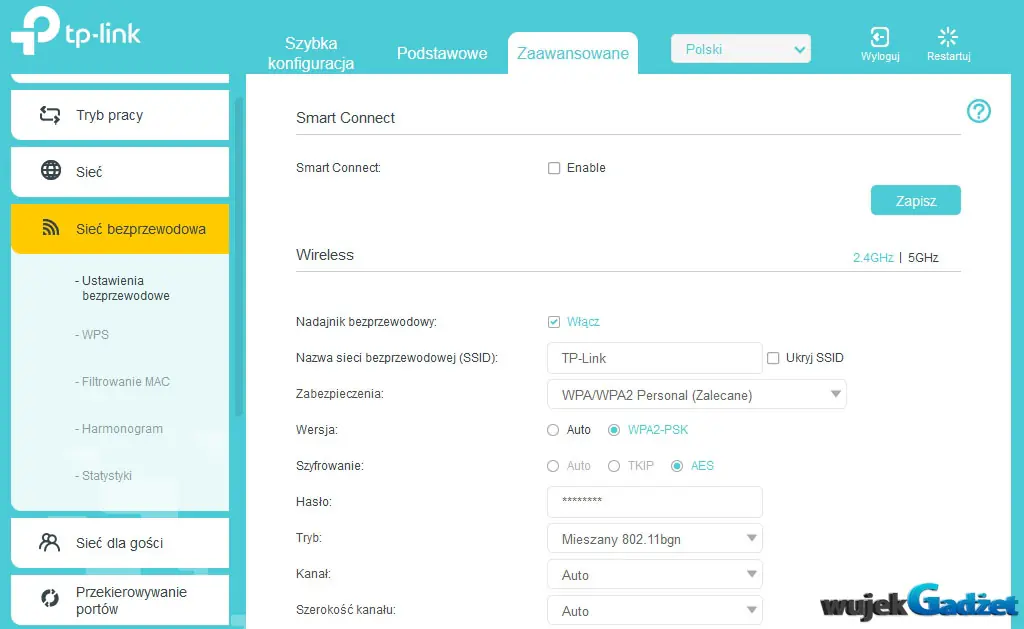Click the Tryb pracy arrows icon
The width and height of the screenshot is (1024, 629).
(50, 115)
